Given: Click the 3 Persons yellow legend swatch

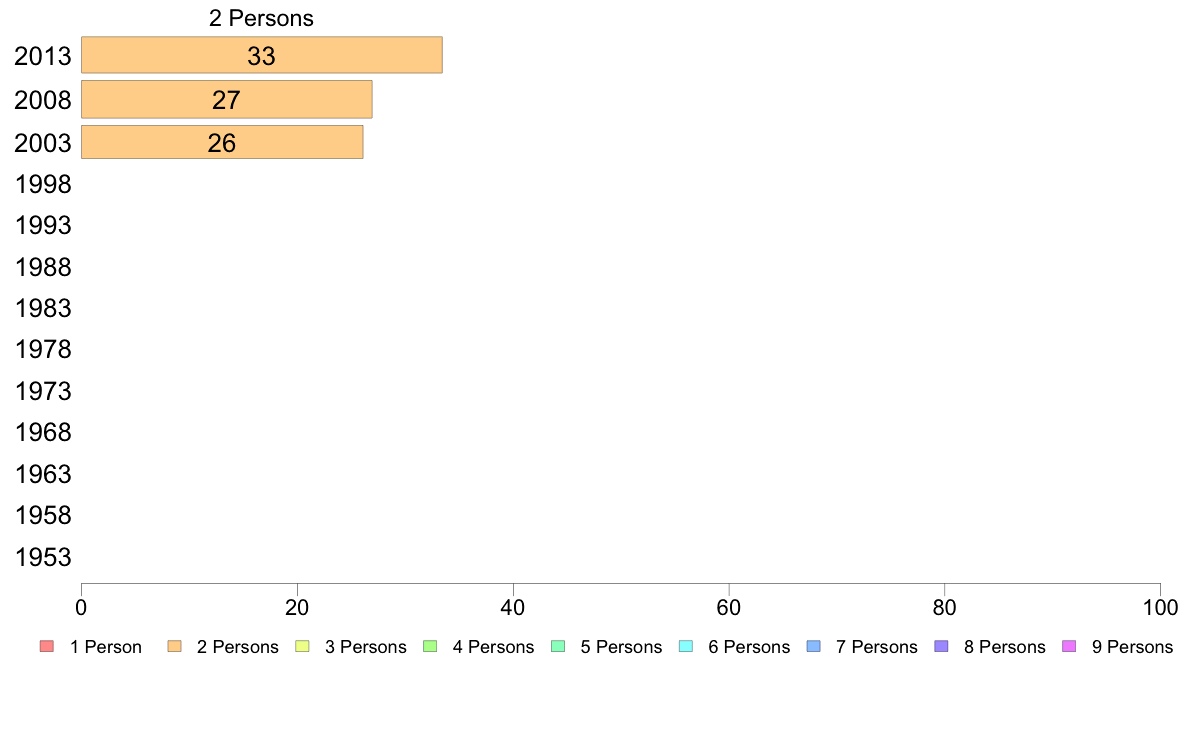Looking at the screenshot, I should 302,647.
